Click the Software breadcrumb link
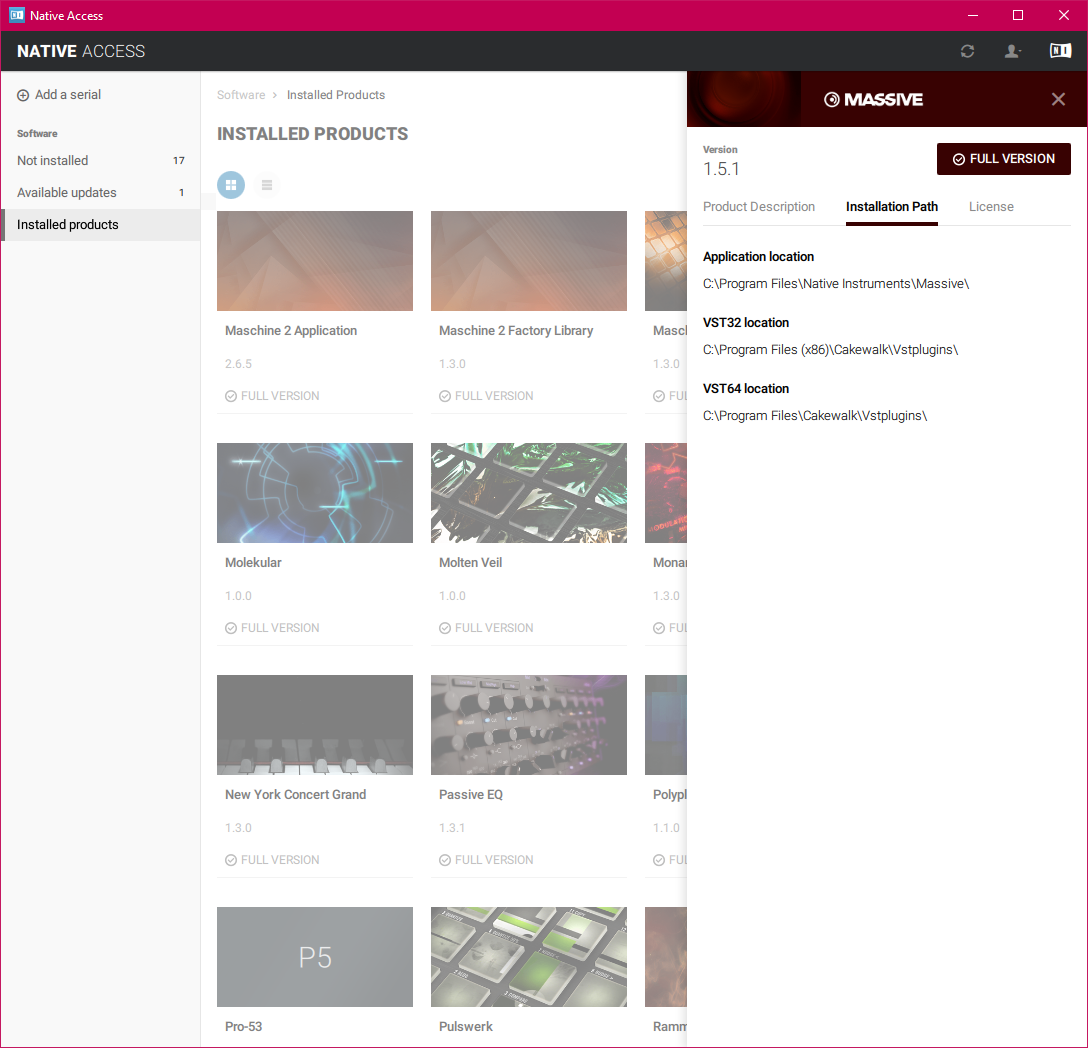The height and width of the screenshot is (1048, 1088). click(x=241, y=95)
